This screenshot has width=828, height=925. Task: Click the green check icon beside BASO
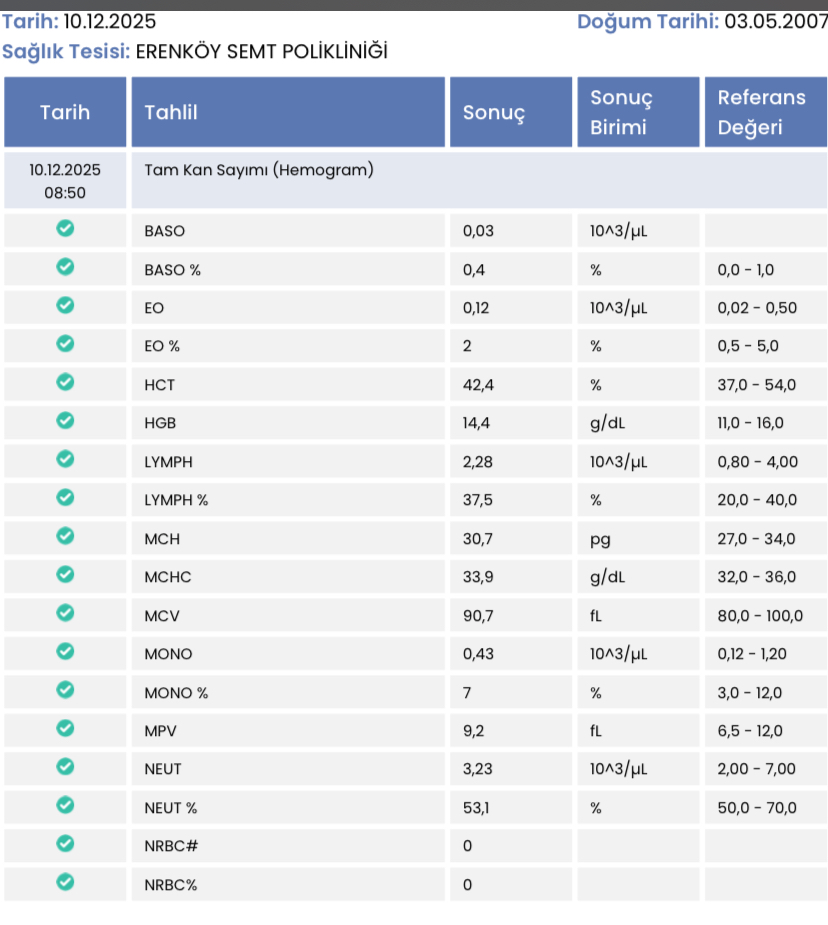[x=65, y=228]
